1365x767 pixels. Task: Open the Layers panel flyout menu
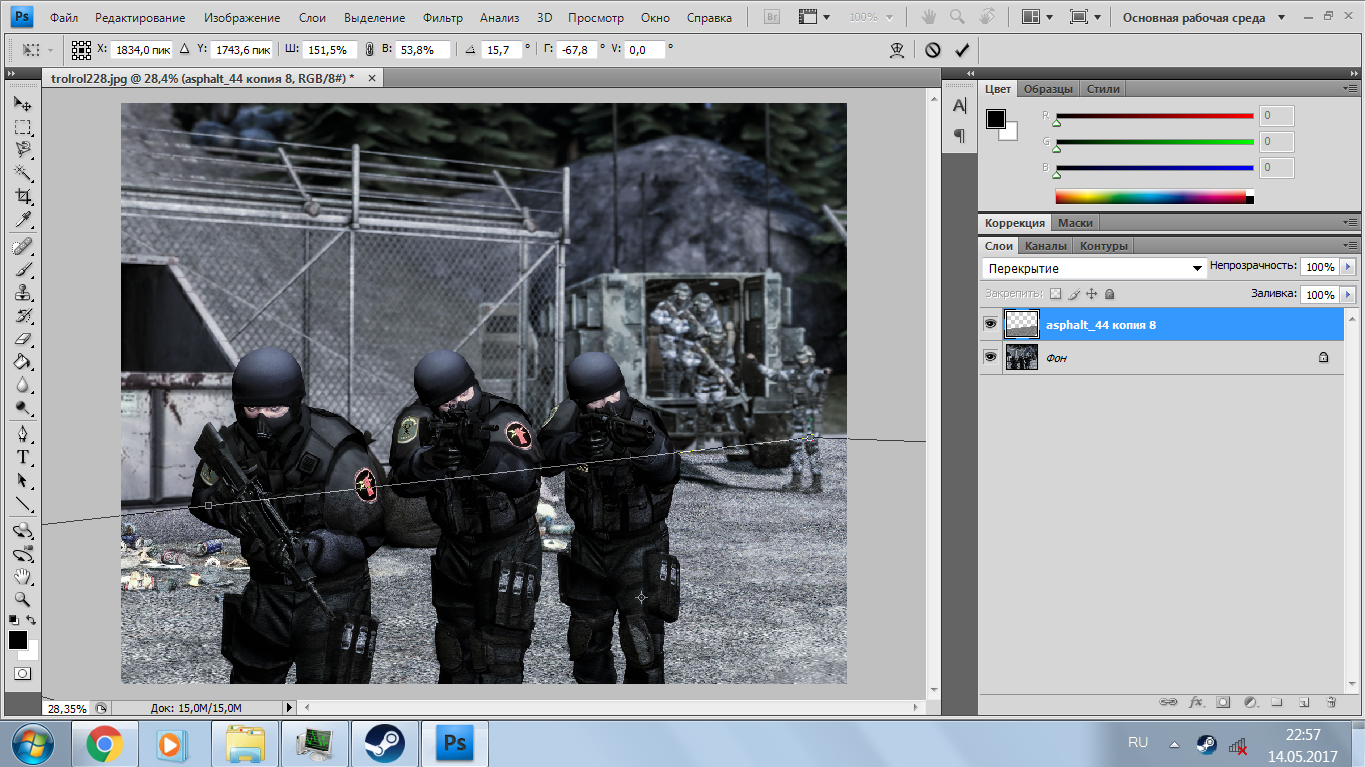click(x=1349, y=246)
